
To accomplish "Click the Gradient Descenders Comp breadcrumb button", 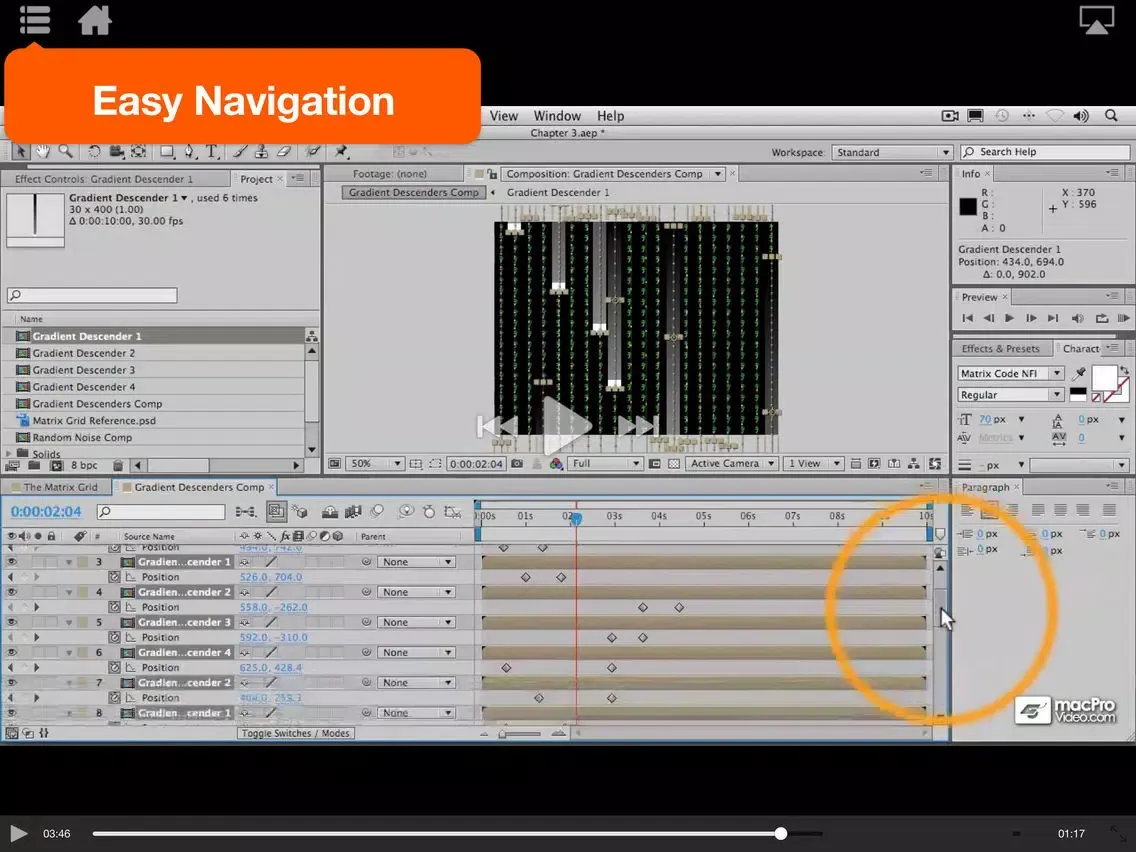I will tap(414, 193).
